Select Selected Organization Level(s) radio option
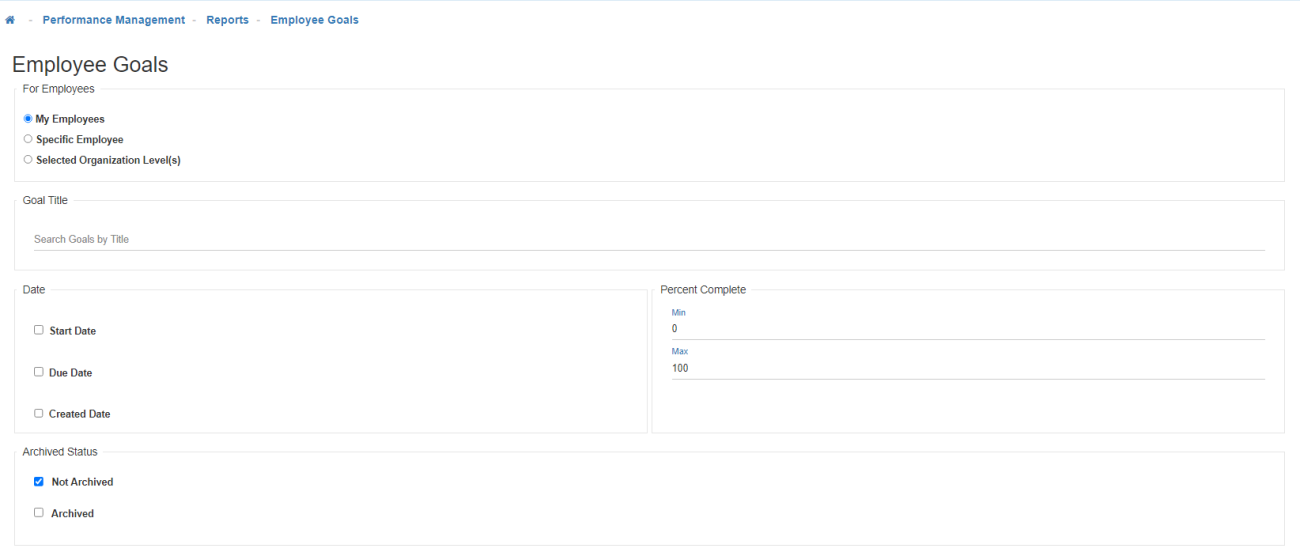This screenshot has width=1300, height=552. coord(28,160)
